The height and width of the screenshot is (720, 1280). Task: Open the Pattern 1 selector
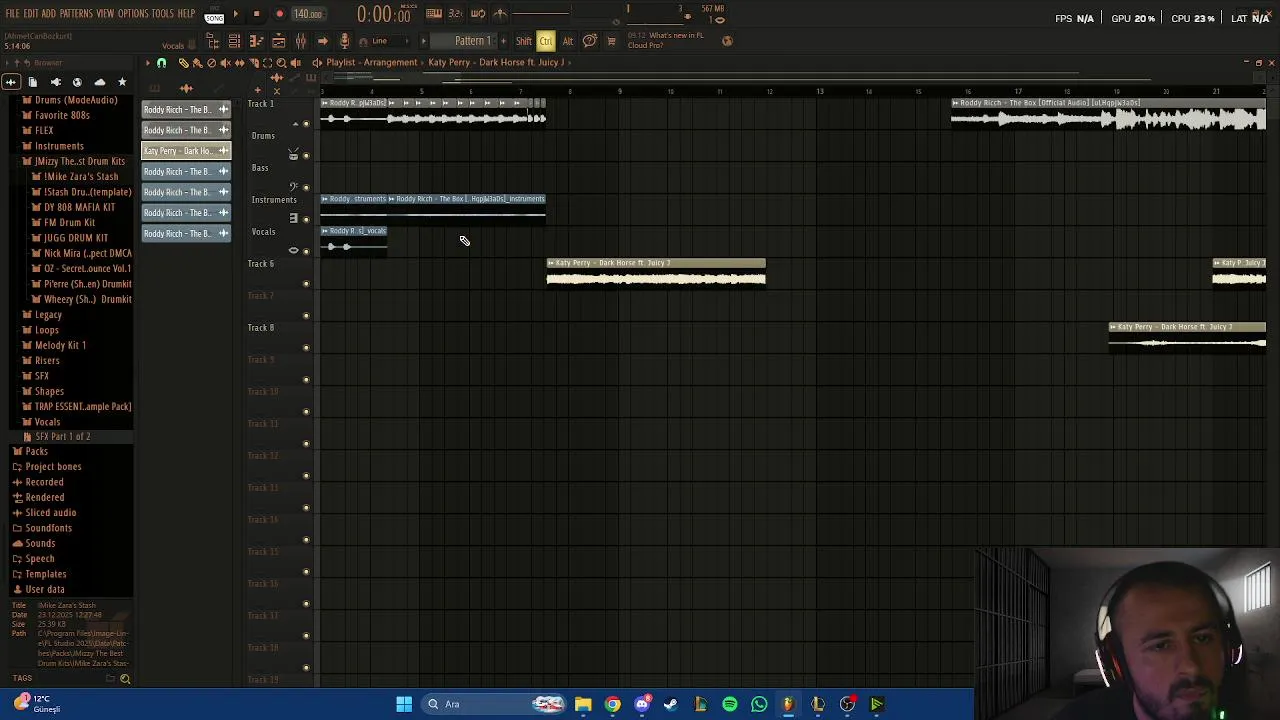pyautogui.click(x=472, y=41)
